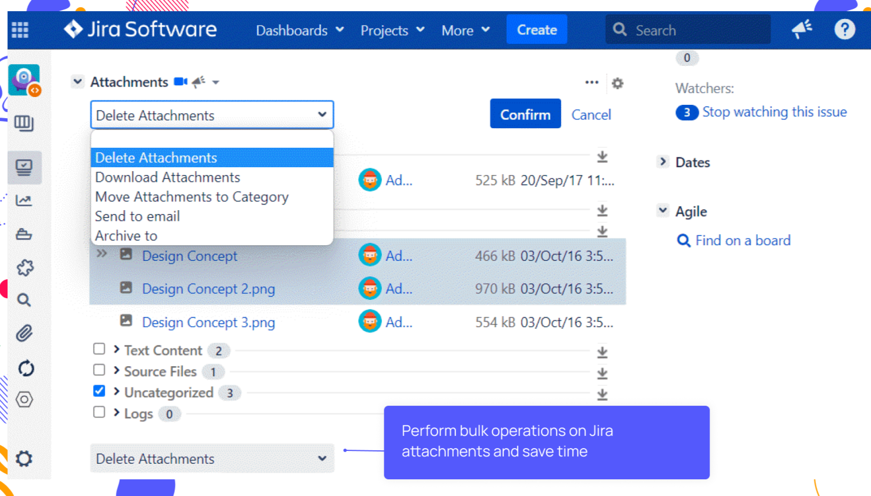871x496 pixels.
Task: Uncheck the Uncategorized category checkbox
Action: point(99,391)
